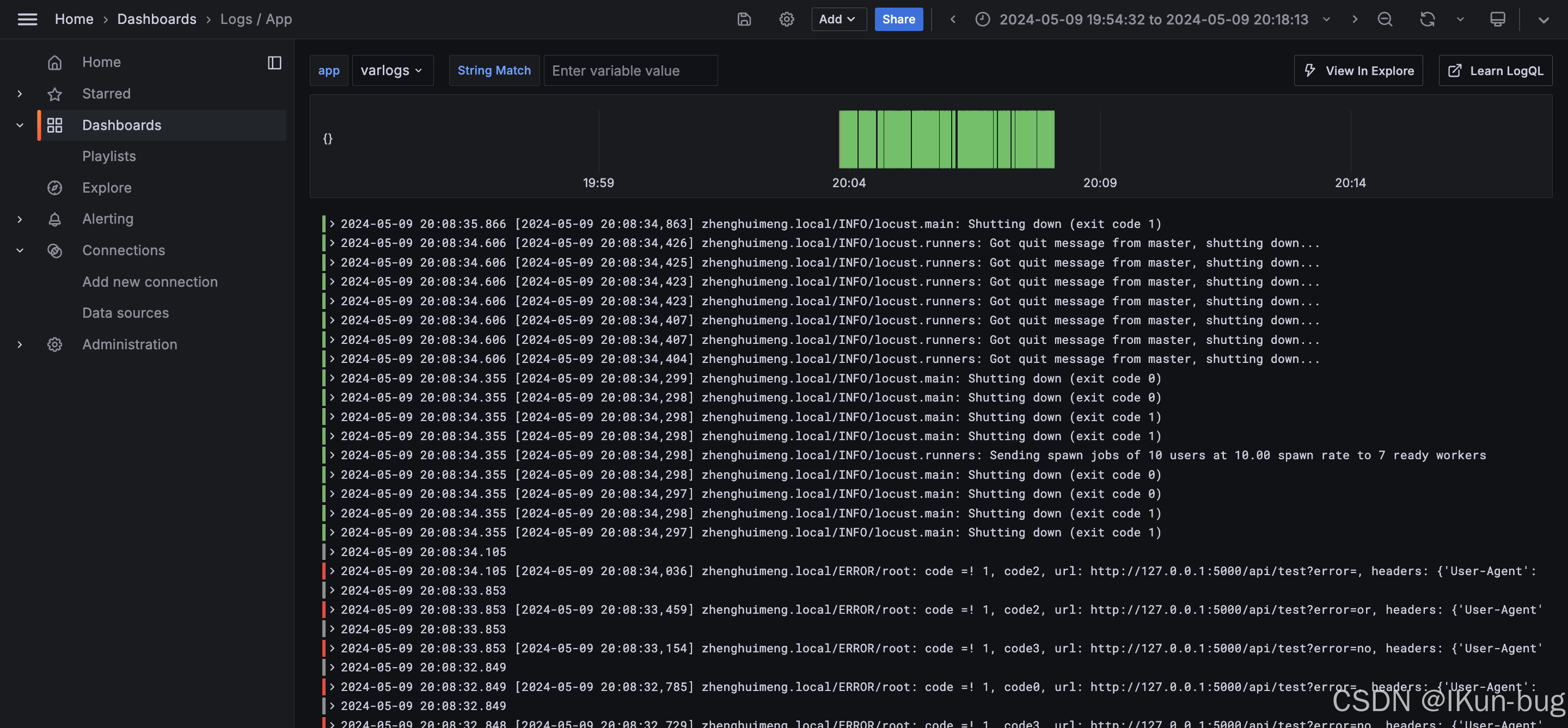This screenshot has width=1568, height=728.
Task: Click the save dashboard icon
Action: pyautogui.click(x=744, y=20)
